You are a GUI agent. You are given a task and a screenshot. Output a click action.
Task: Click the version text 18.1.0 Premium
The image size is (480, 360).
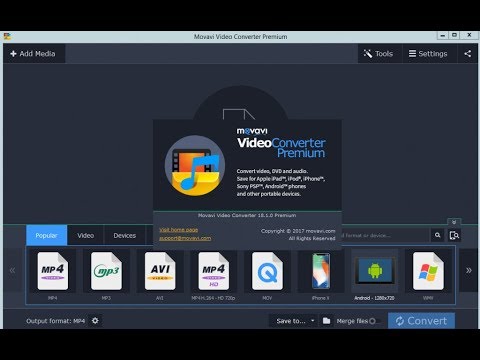[247, 215]
